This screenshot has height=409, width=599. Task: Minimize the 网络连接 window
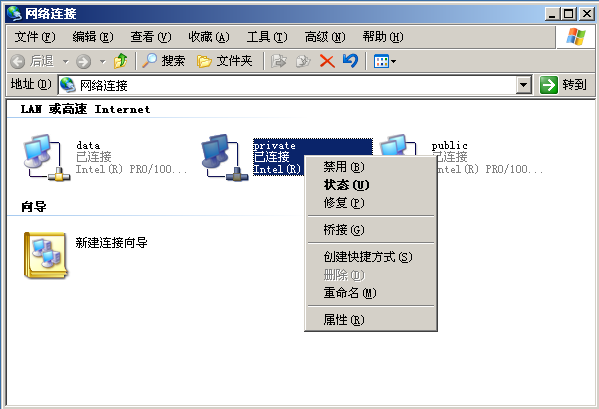tap(552, 14)
